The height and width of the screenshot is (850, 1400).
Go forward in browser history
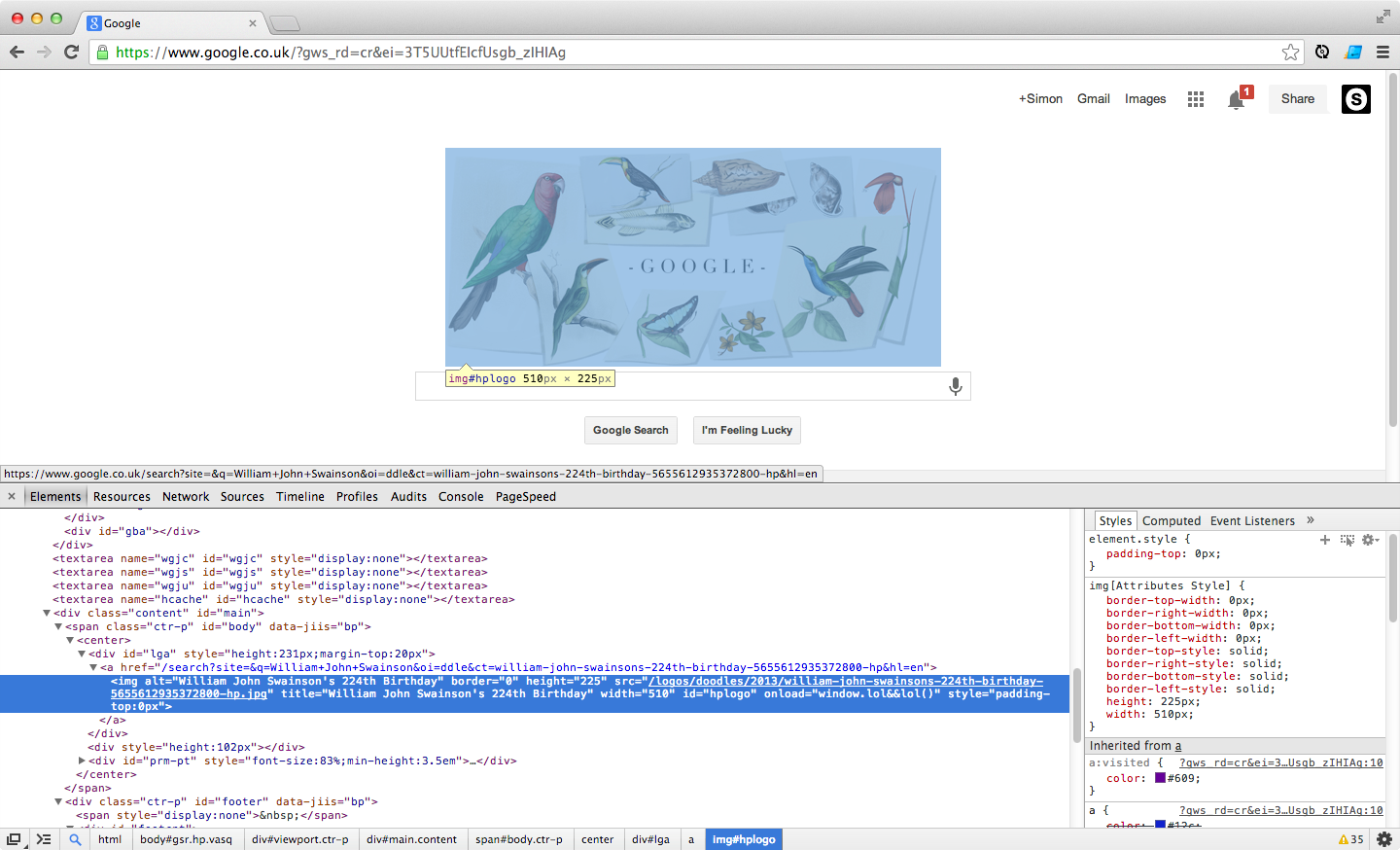click(x=44, y=52)
